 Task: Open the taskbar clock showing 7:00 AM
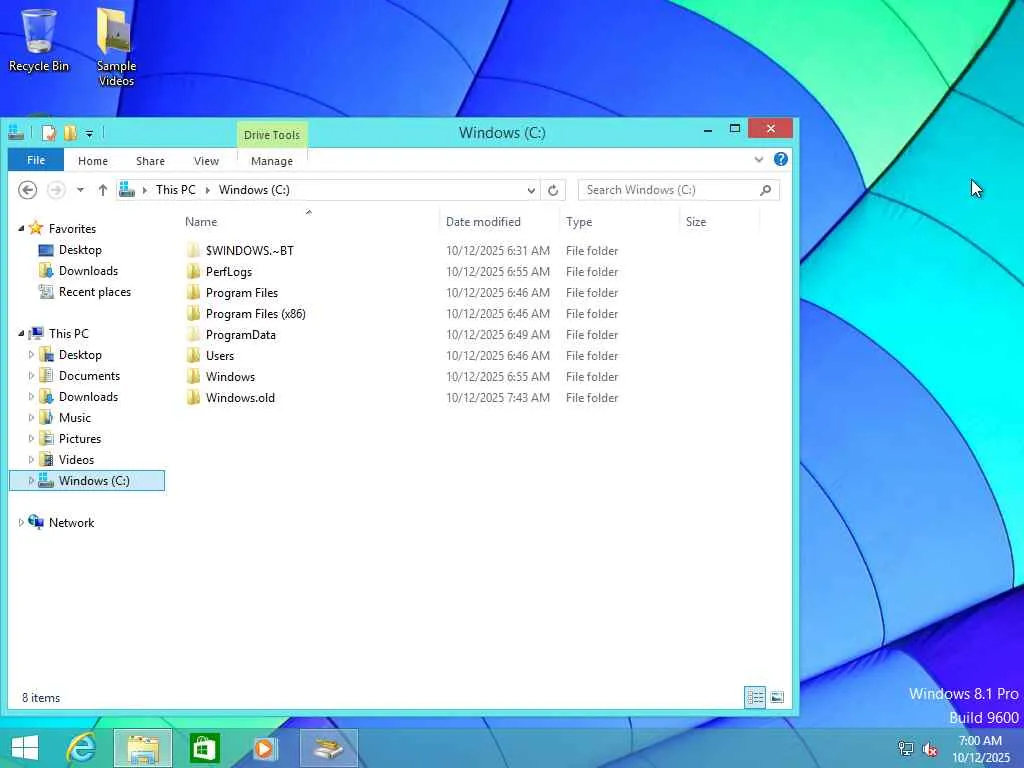[x=980, y=749]
